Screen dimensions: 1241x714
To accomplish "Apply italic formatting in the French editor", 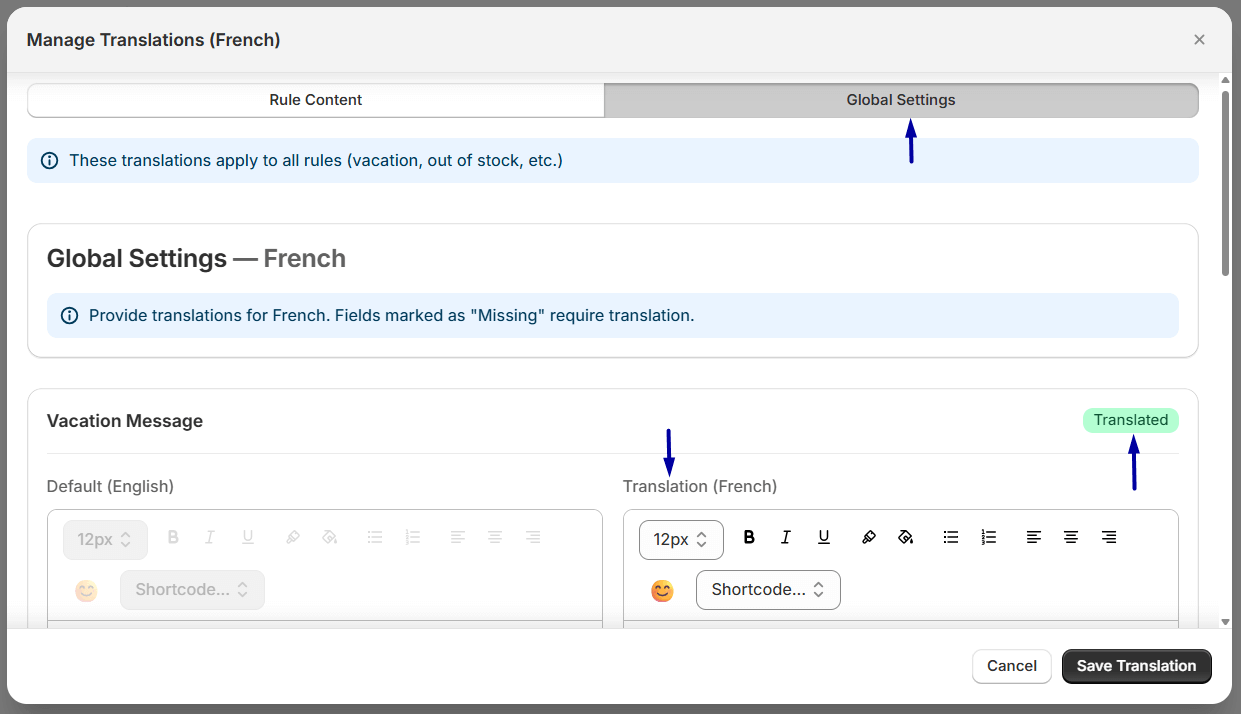I will click(786, 537).
